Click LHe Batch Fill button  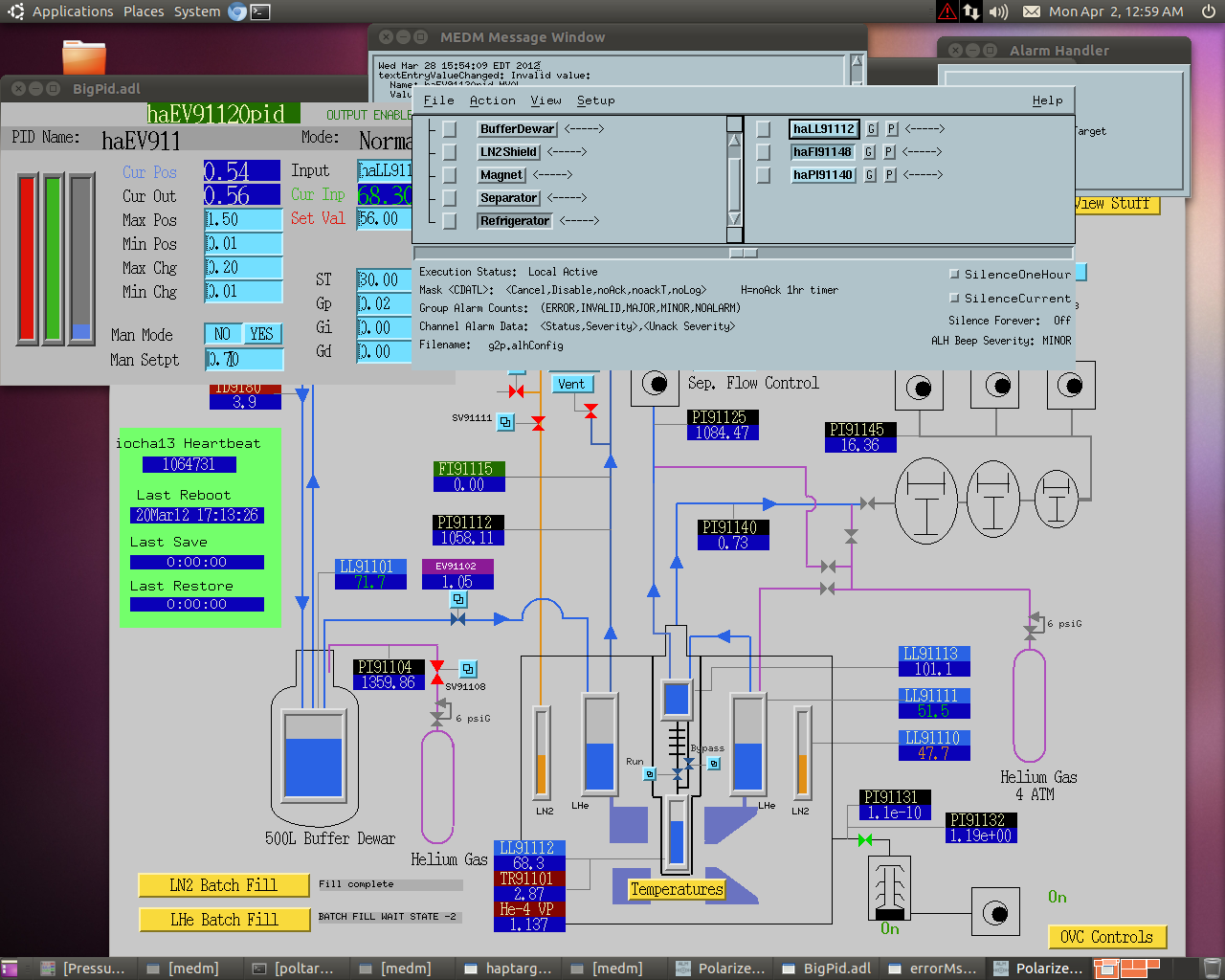(224, 920)
